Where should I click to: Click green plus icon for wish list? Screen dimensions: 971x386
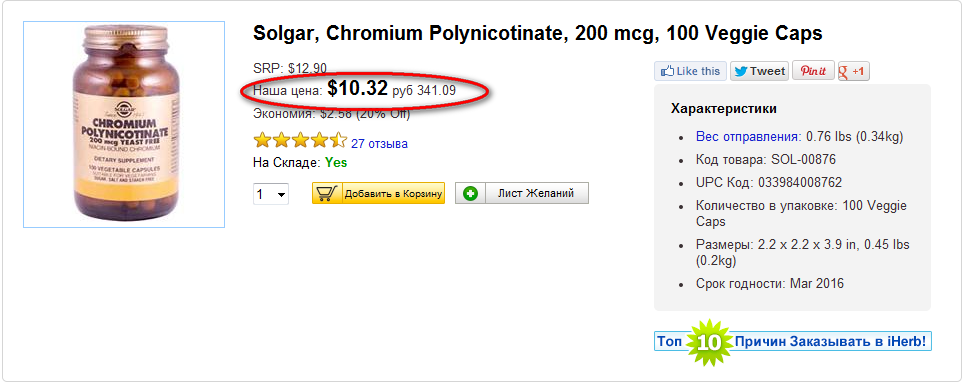tap(471, 193)
